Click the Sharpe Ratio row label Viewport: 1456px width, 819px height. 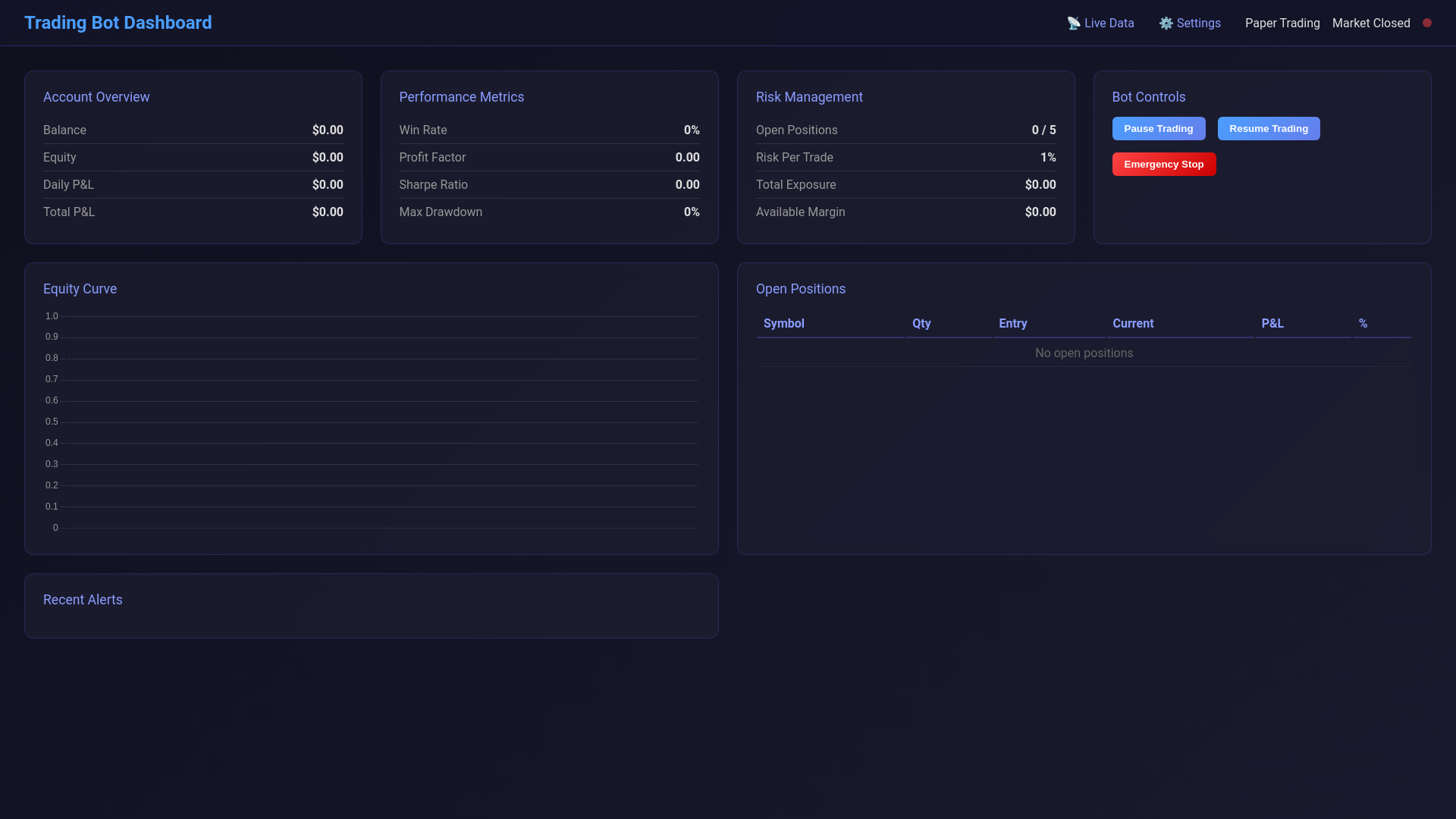coord(433,185)
